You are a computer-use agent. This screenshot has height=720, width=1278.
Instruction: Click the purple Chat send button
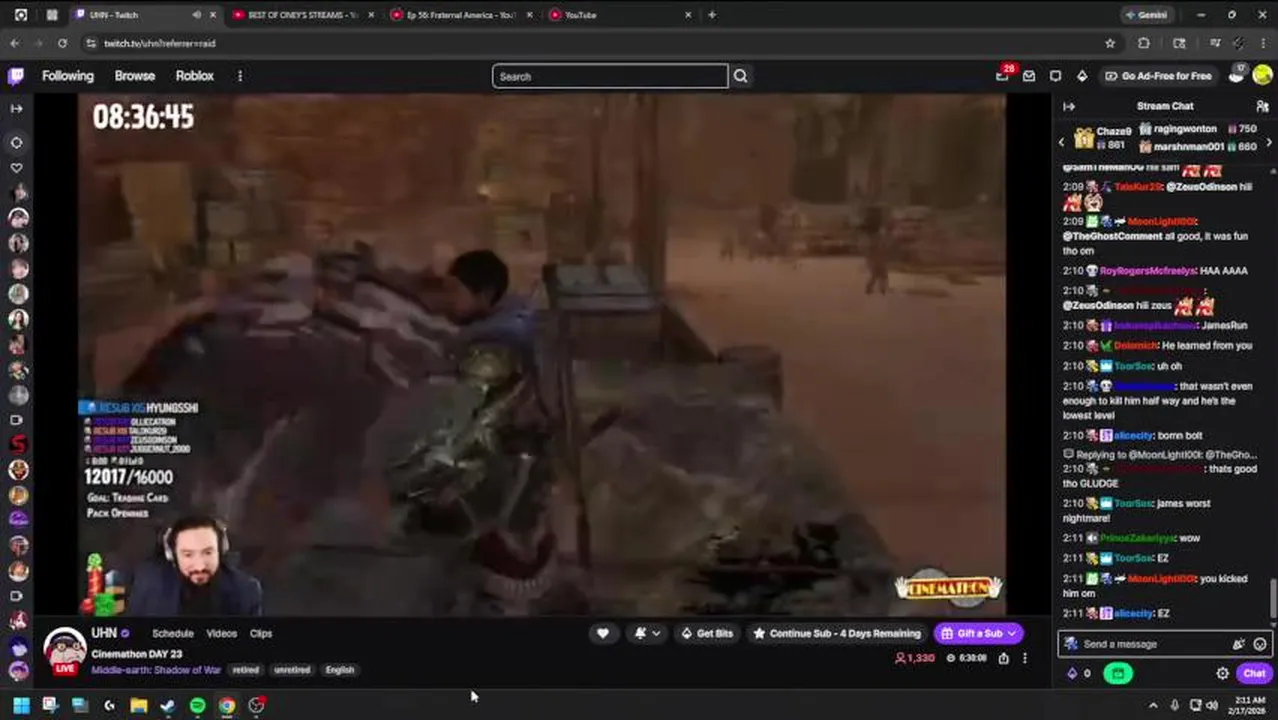1254,673
